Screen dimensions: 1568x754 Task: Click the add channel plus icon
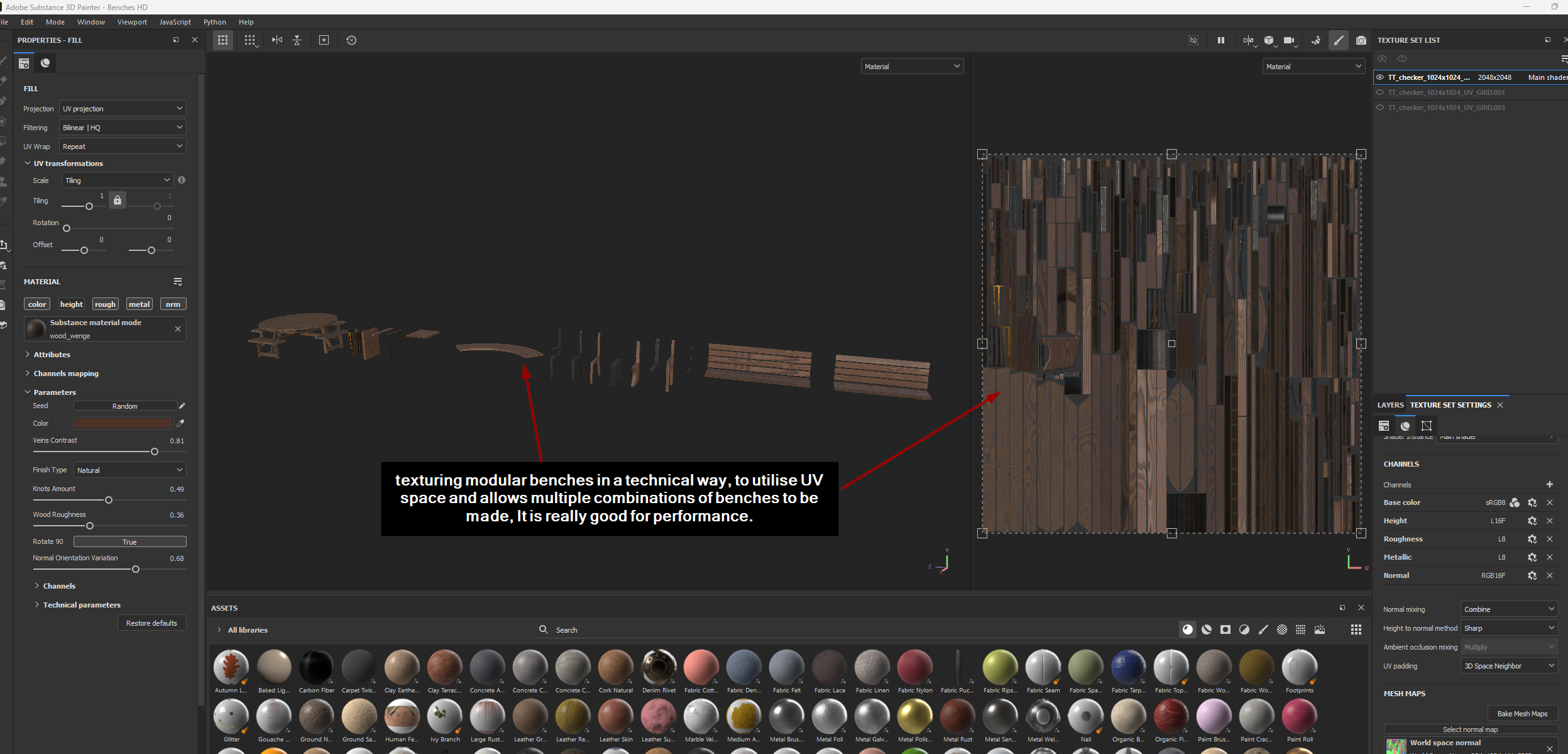[1549, 484]
